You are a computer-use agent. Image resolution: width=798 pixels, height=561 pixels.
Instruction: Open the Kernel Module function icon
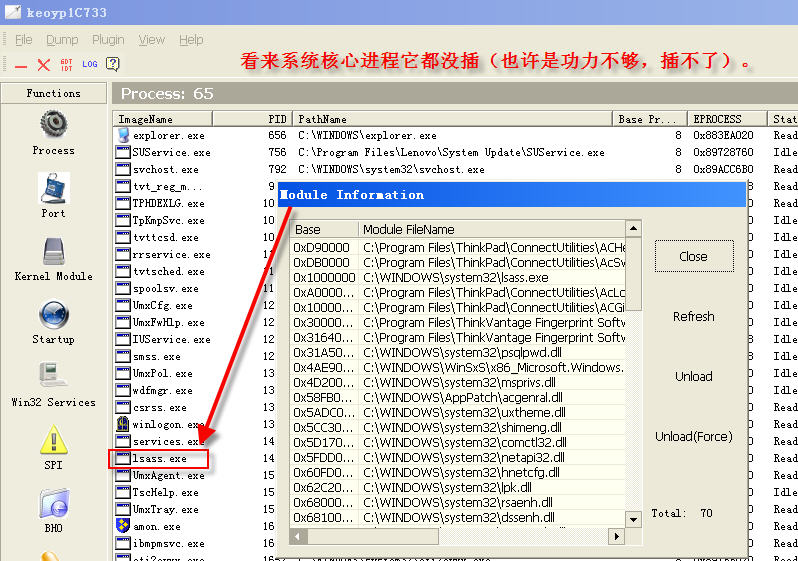tap(54, 251)
